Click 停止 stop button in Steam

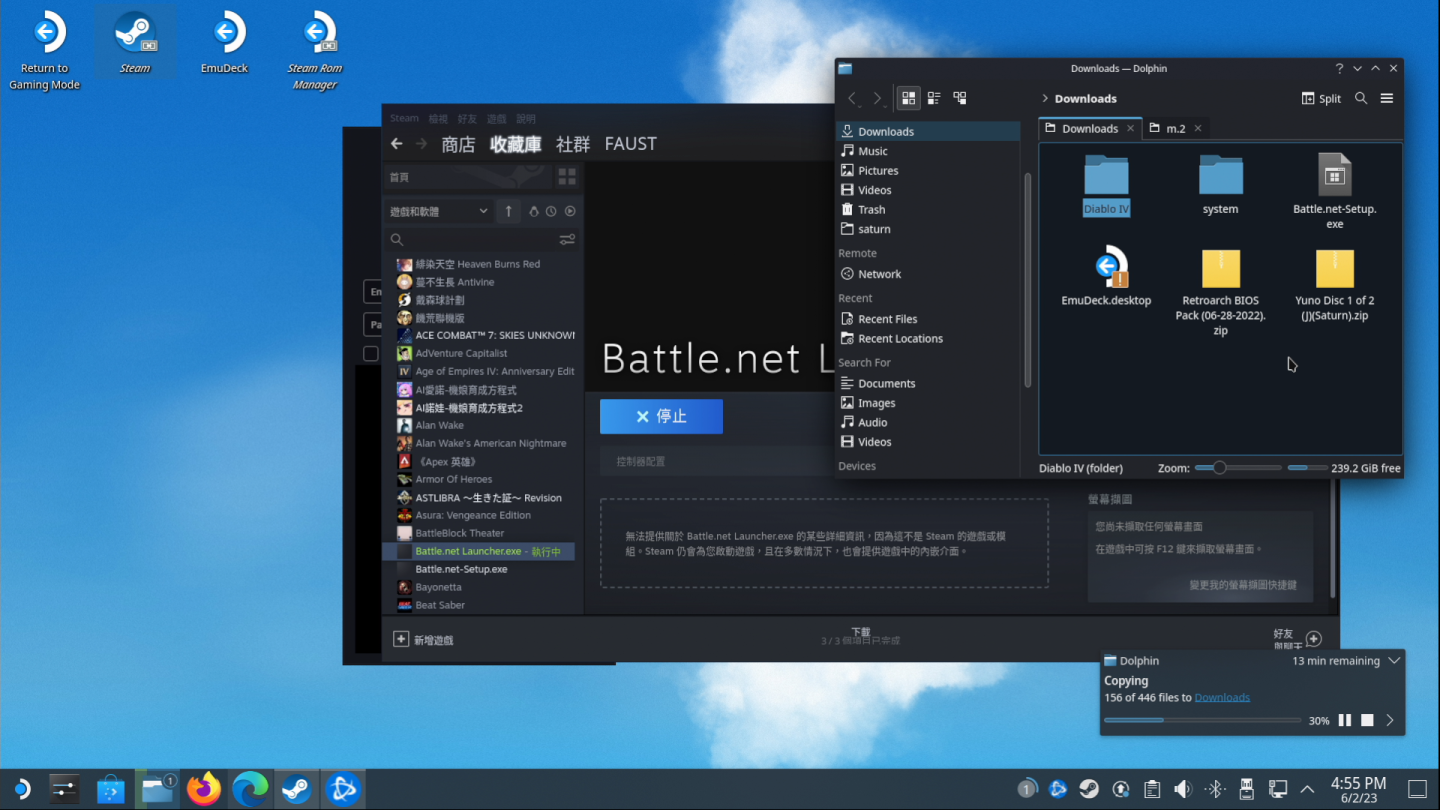pos(661,416)
